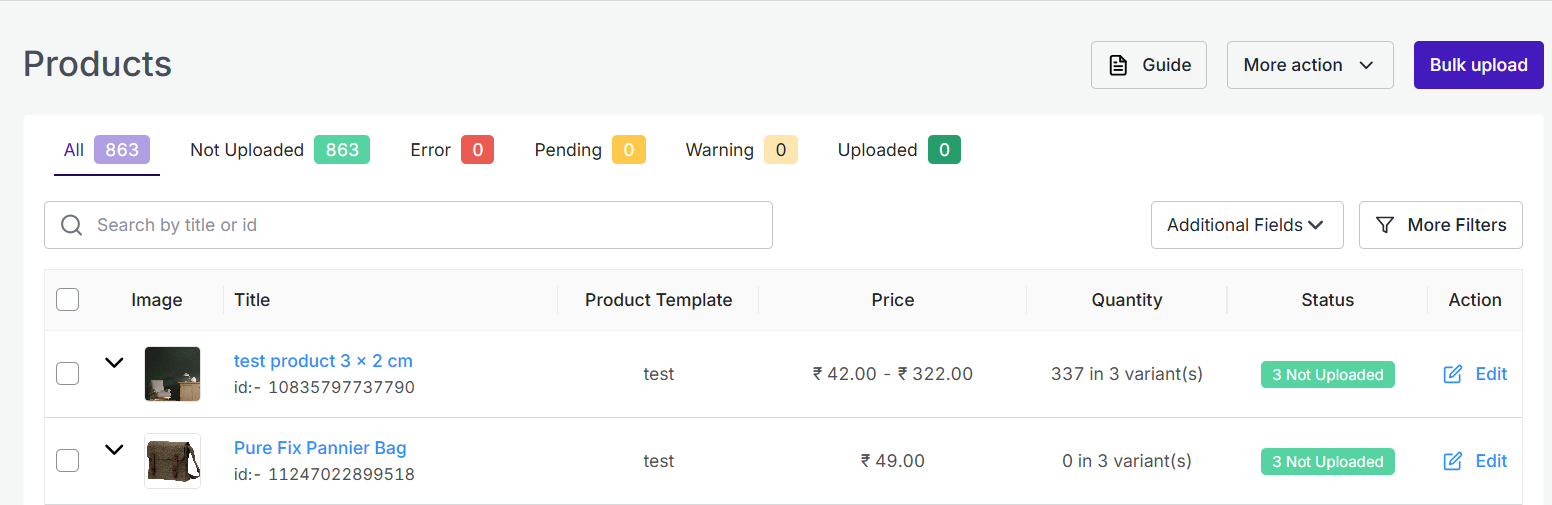The width and height of the screenshot is (1552, 505).
Task: Click the green 3 Not Uploaded badge for test product
Action: [x=1327, y=375]
